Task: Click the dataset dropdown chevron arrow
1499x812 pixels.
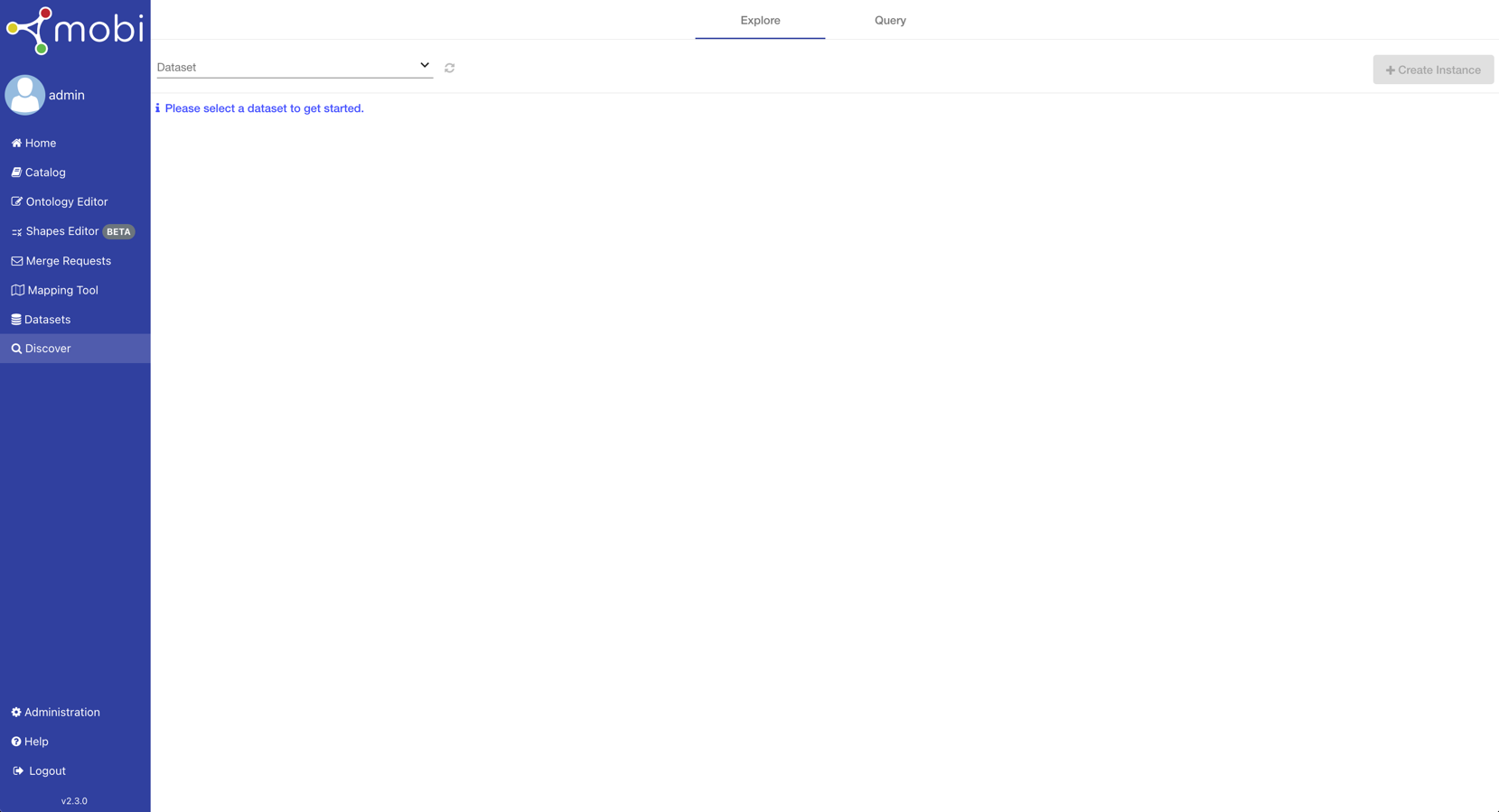Action: [x=425, y=65]
